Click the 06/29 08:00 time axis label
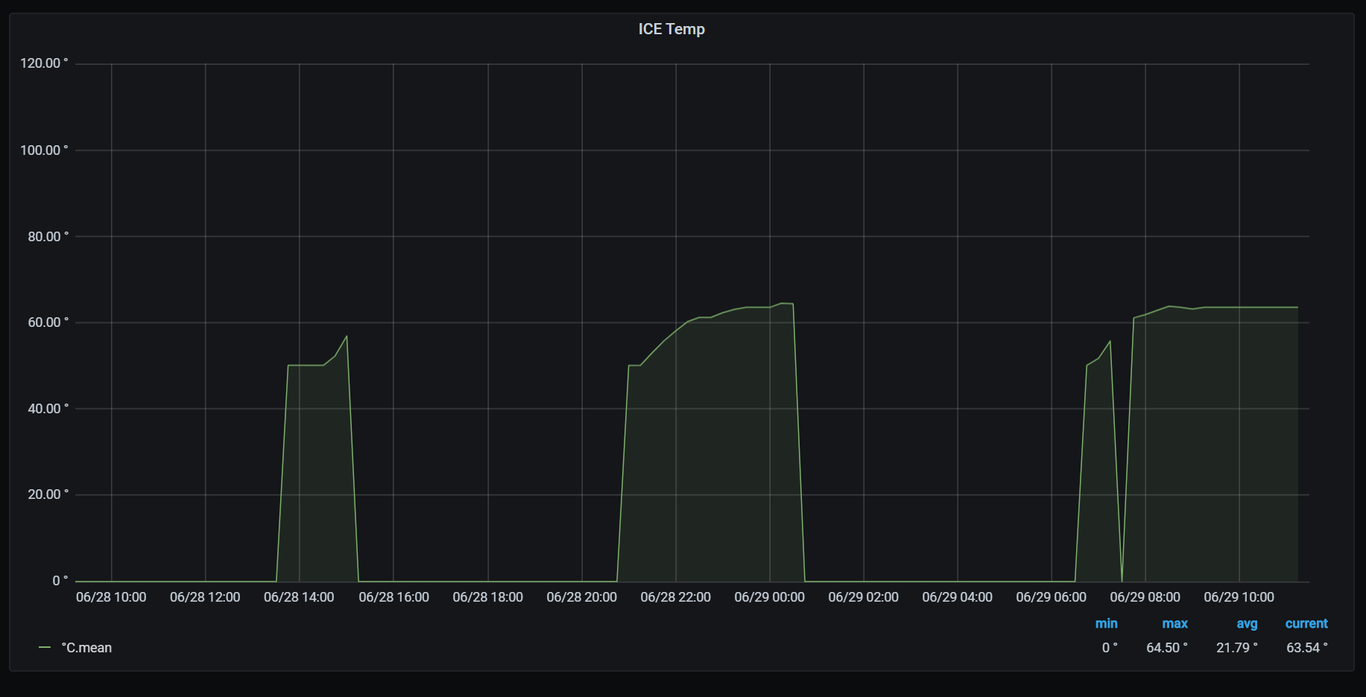The width and height of the screenshot is (1366, 697). pos(1145,597)
